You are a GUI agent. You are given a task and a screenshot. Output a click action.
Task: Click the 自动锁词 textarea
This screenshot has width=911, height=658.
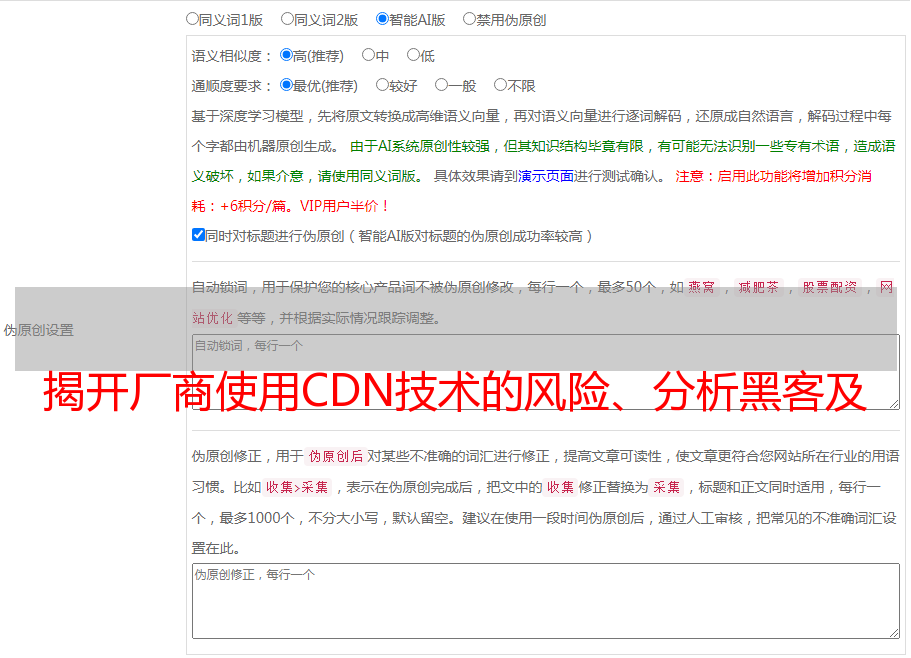pos(546,372)
